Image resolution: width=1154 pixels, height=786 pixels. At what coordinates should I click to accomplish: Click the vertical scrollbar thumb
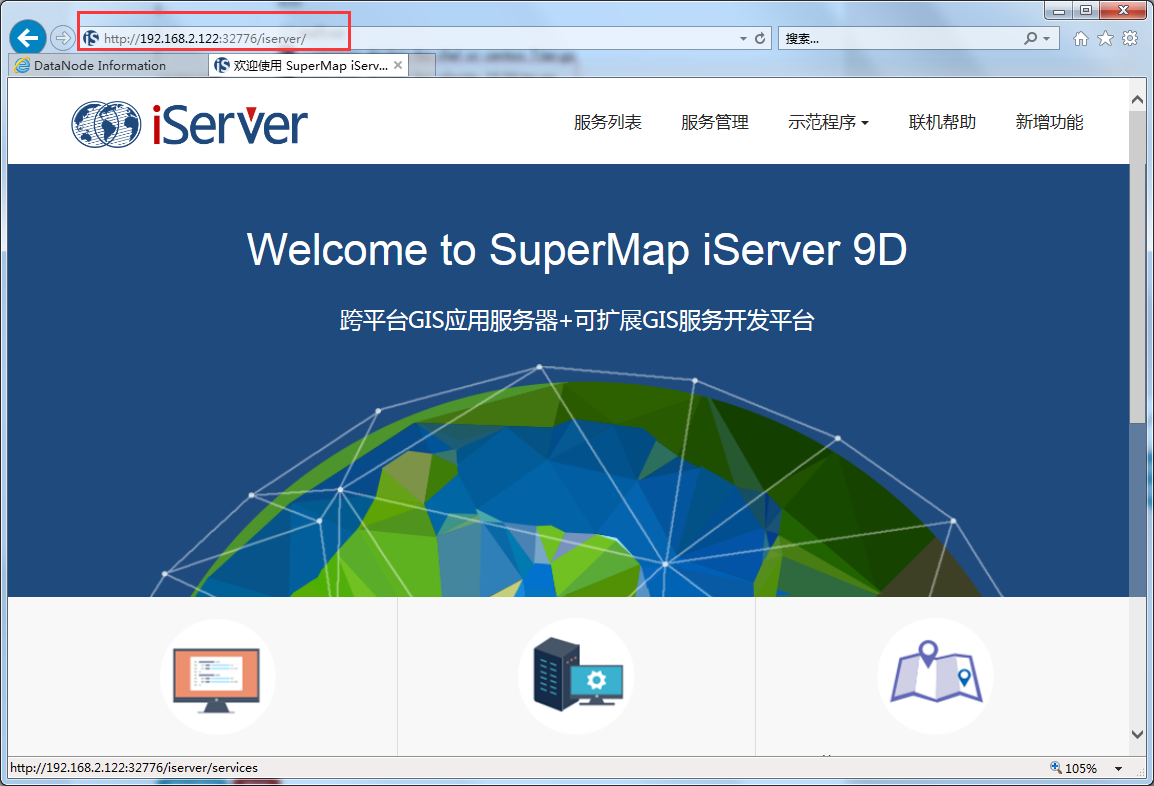1137,266
